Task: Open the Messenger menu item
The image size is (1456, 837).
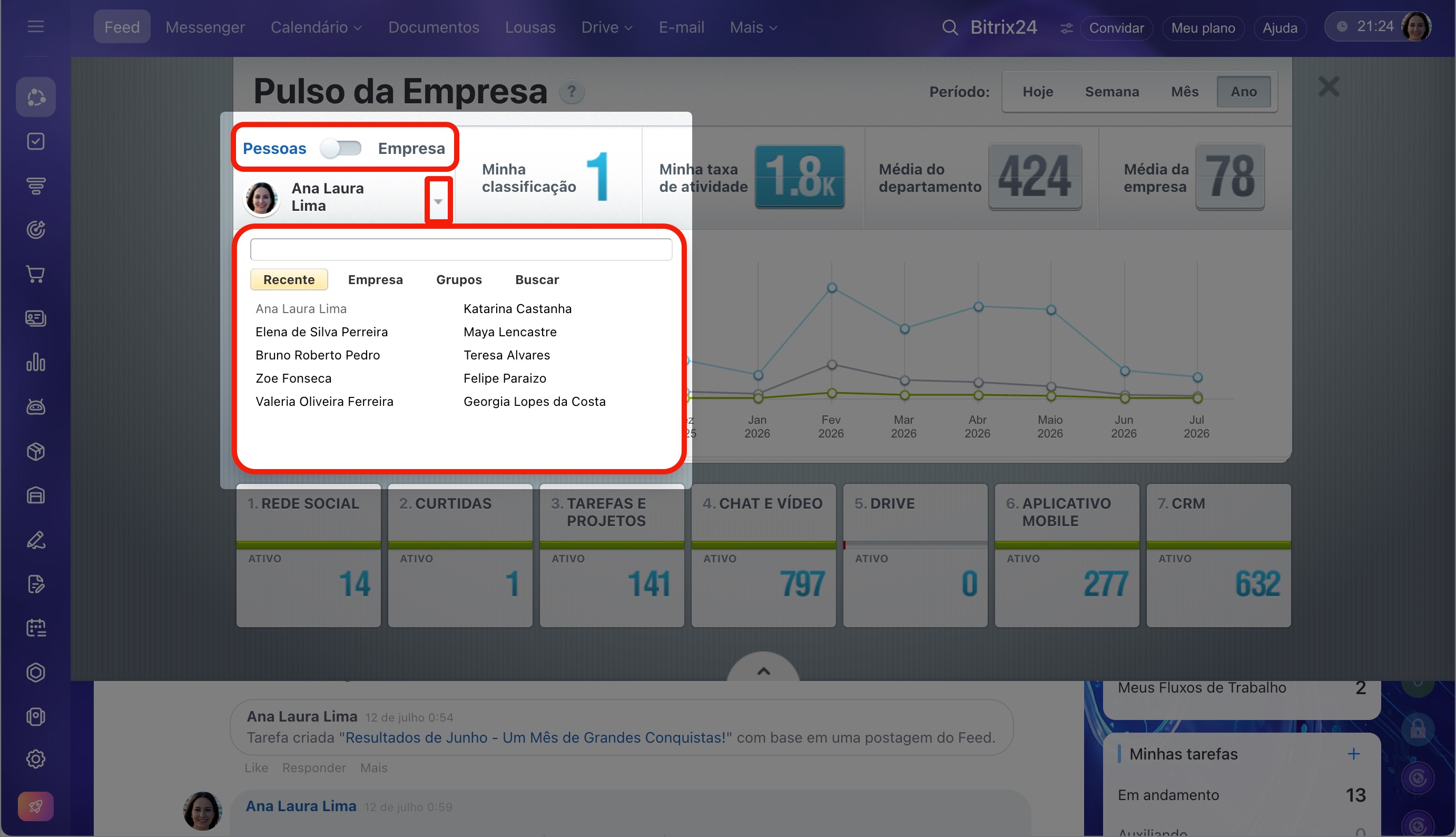Action: click(205, 27)
